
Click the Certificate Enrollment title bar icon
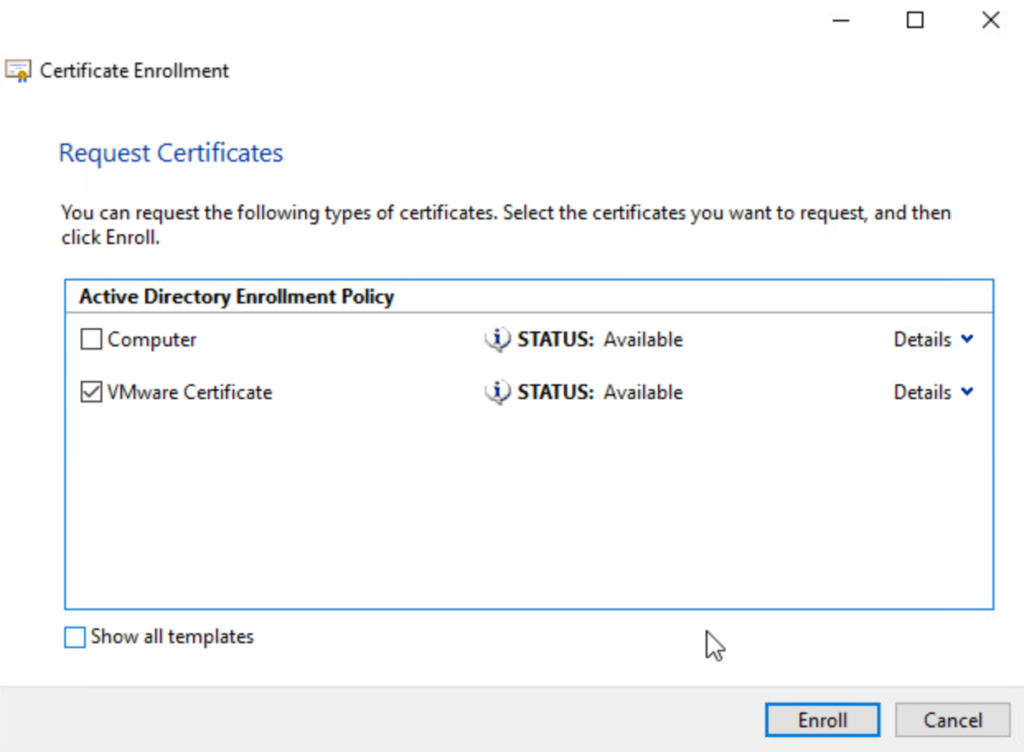[18, 71]
